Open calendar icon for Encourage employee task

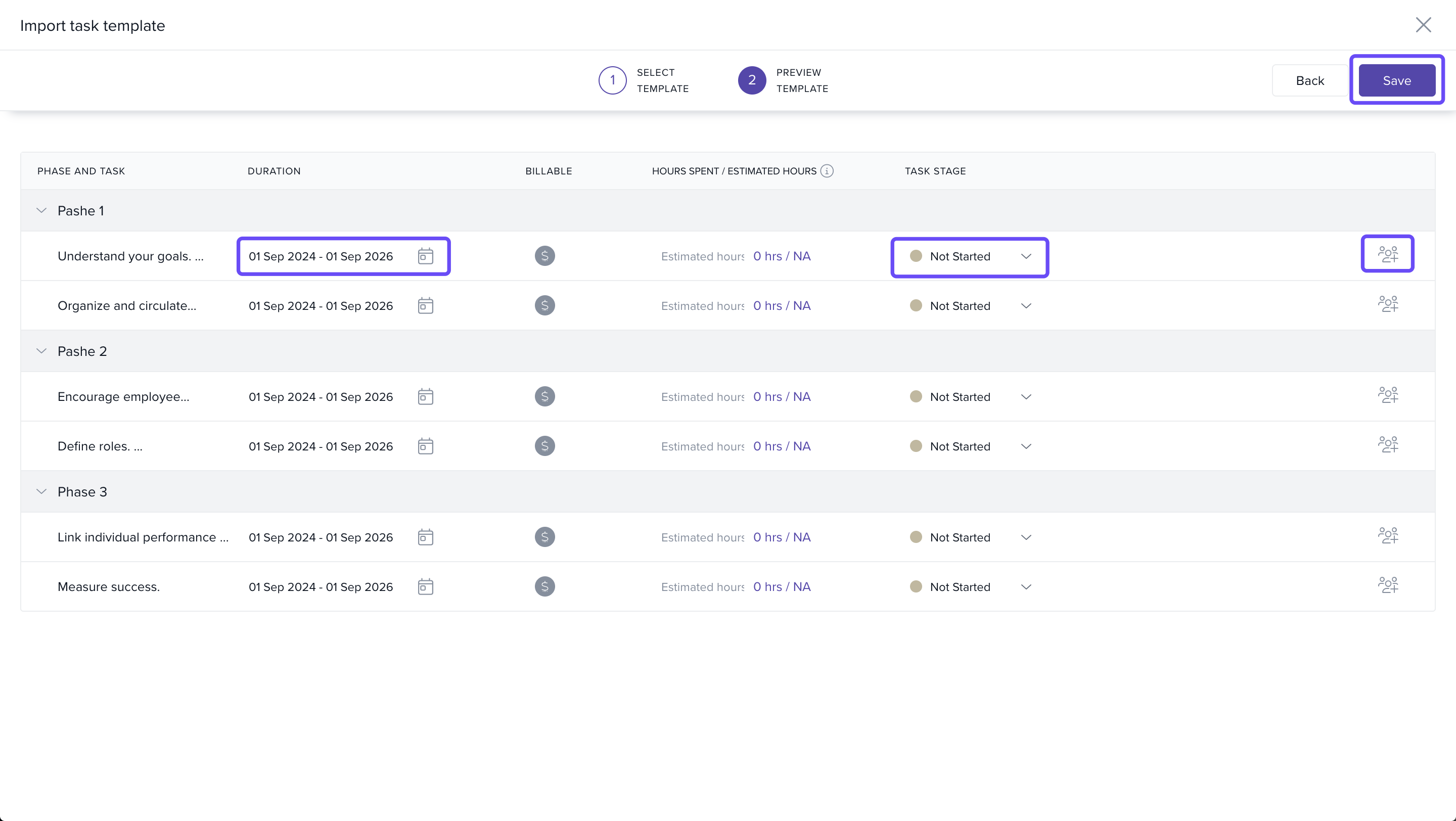click(425, 397)
